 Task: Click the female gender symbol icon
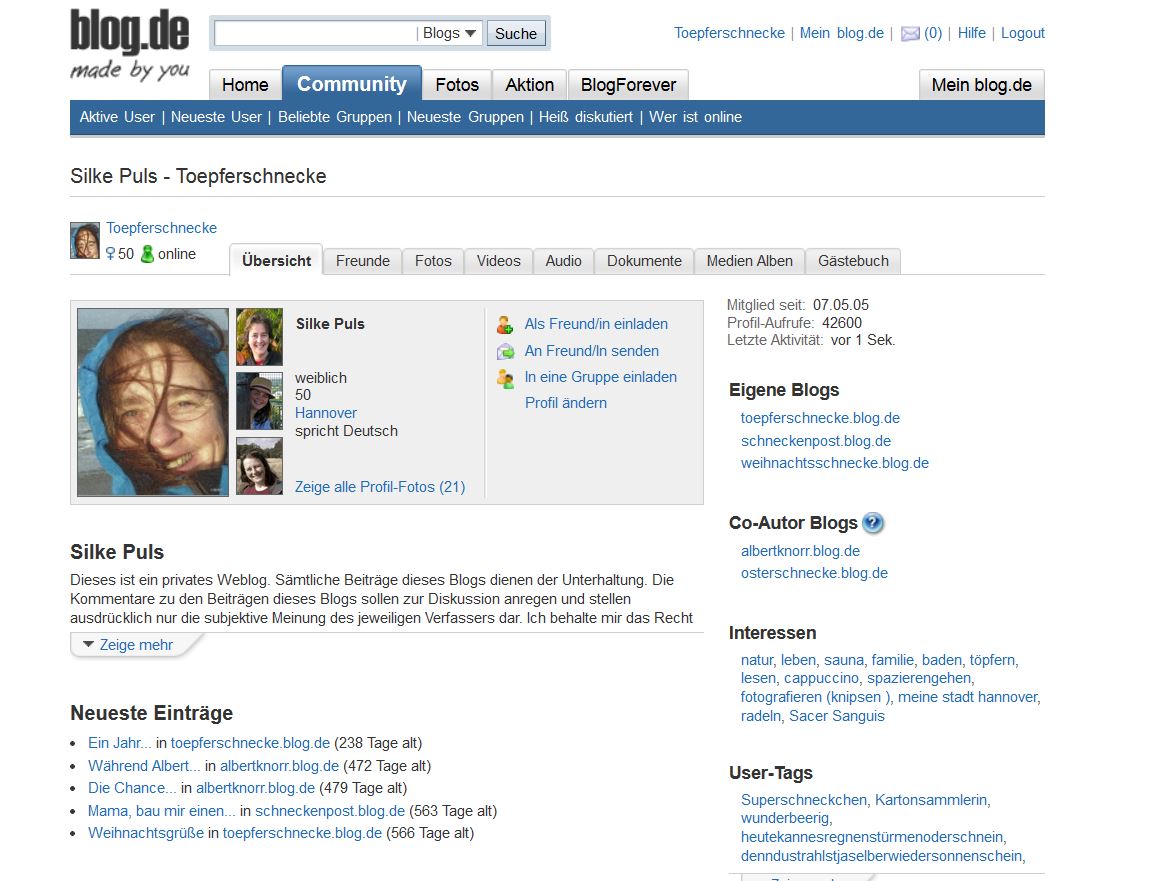click(x=110, y=254)
